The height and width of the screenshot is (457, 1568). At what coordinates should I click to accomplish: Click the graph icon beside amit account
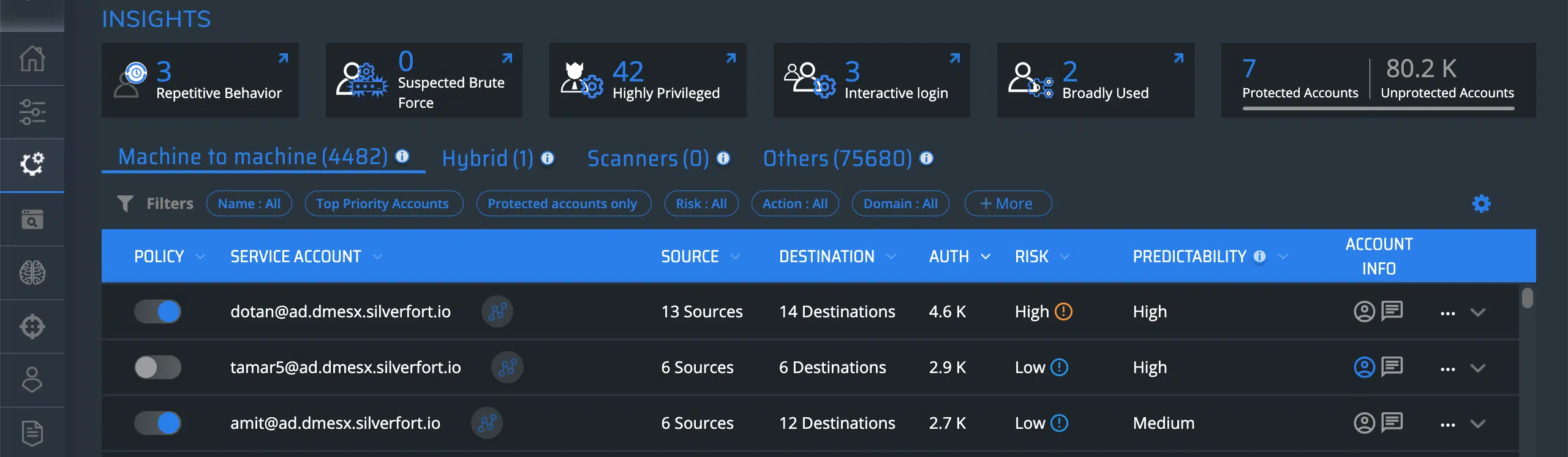coord(487,423)
